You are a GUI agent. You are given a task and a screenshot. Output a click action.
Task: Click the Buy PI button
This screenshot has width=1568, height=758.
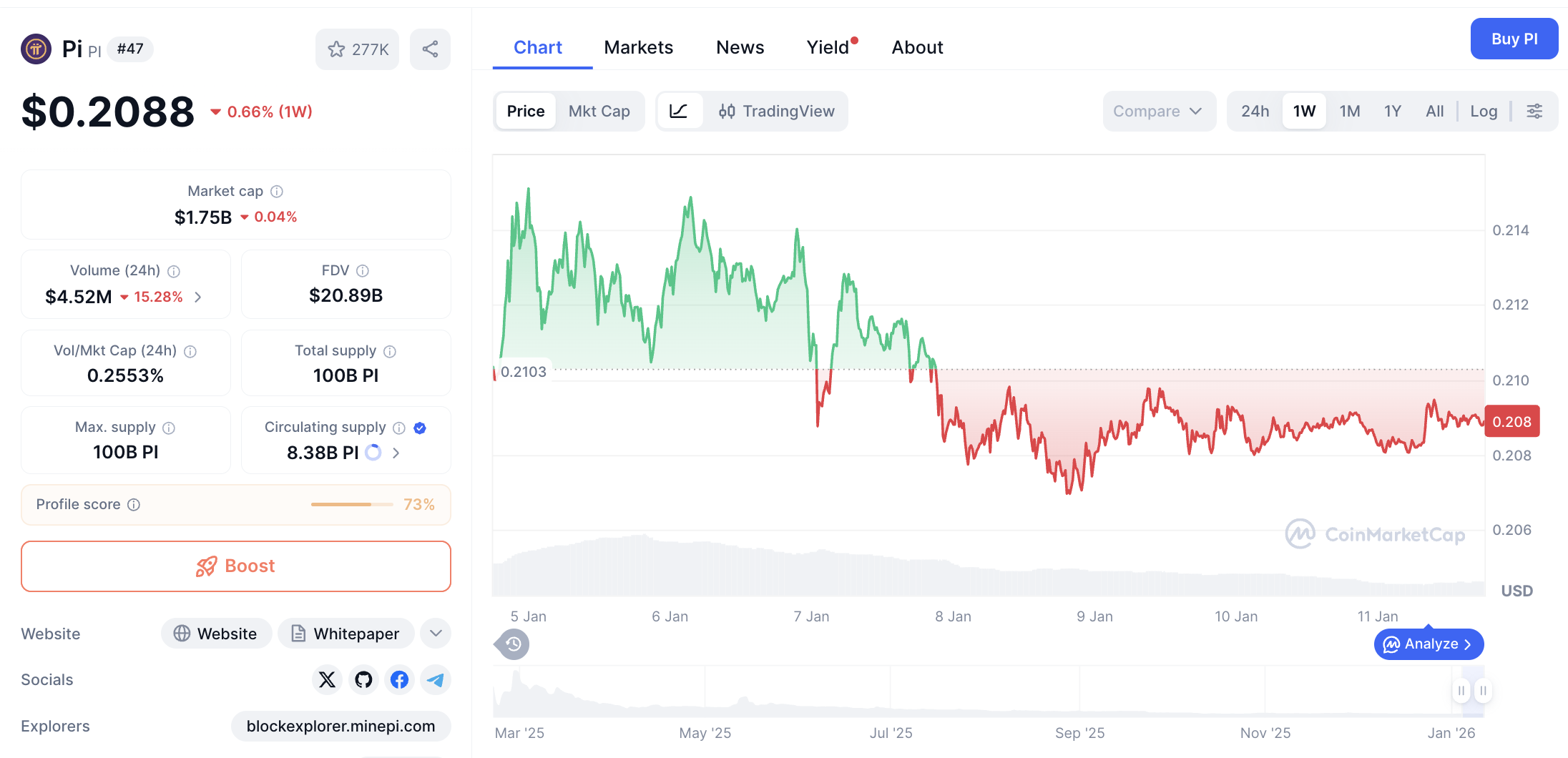[1514, 39]
